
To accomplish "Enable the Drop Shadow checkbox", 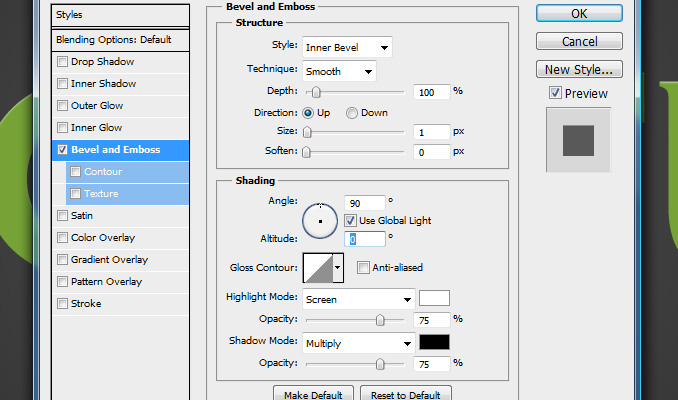I will [x=62, y=61].
